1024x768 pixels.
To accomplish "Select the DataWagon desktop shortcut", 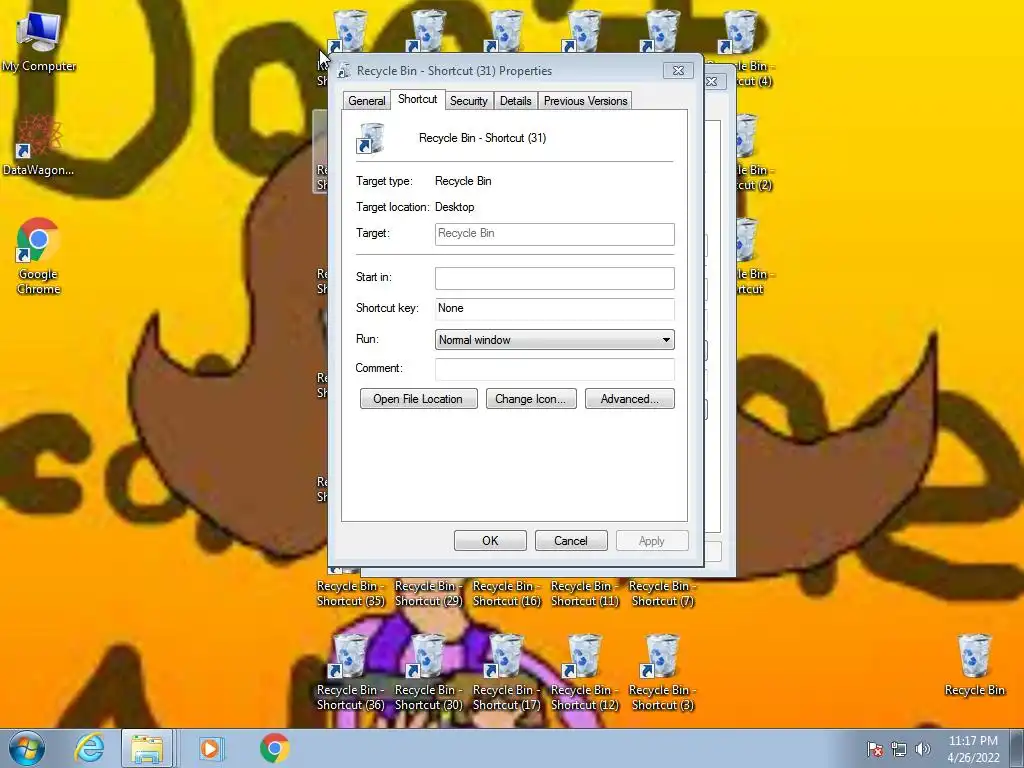I will (39, 145).
